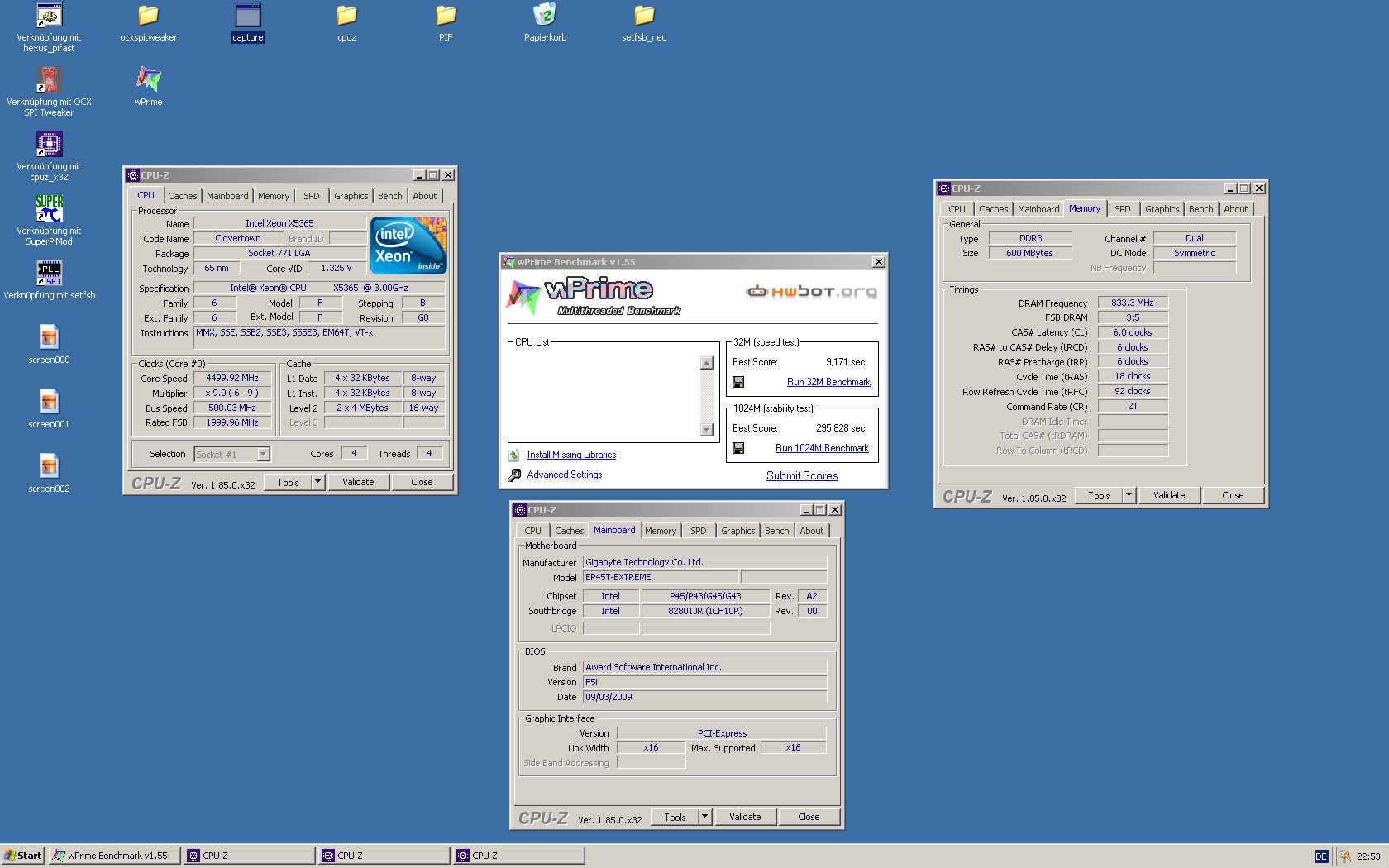Click the clock 22:53 in system tray
Image resolution: width=1389 pixels, height=868 pixels.
pos(1368,856)
